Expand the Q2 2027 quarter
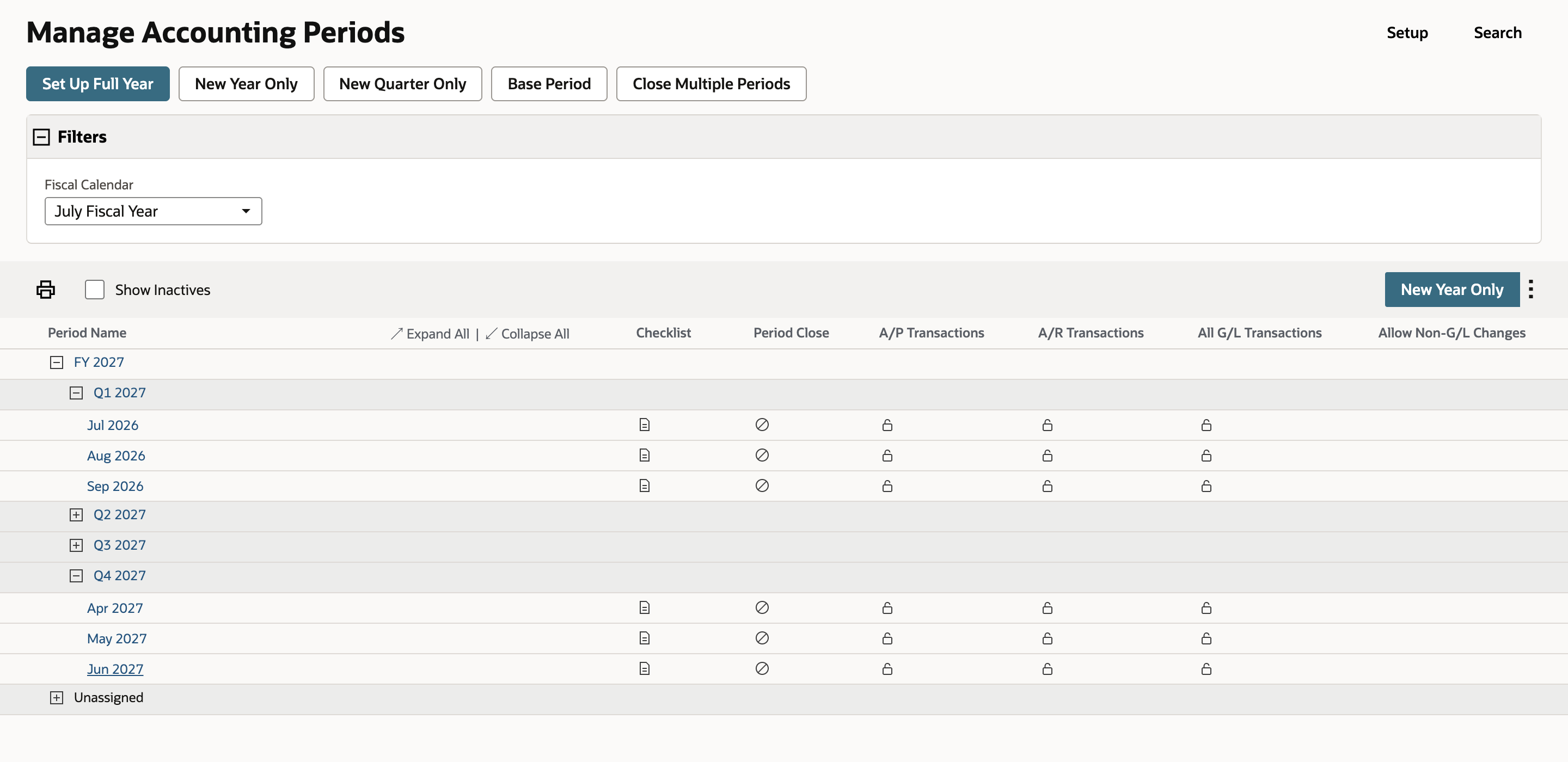Screen dimensions: 1568x762 point(76,515)
